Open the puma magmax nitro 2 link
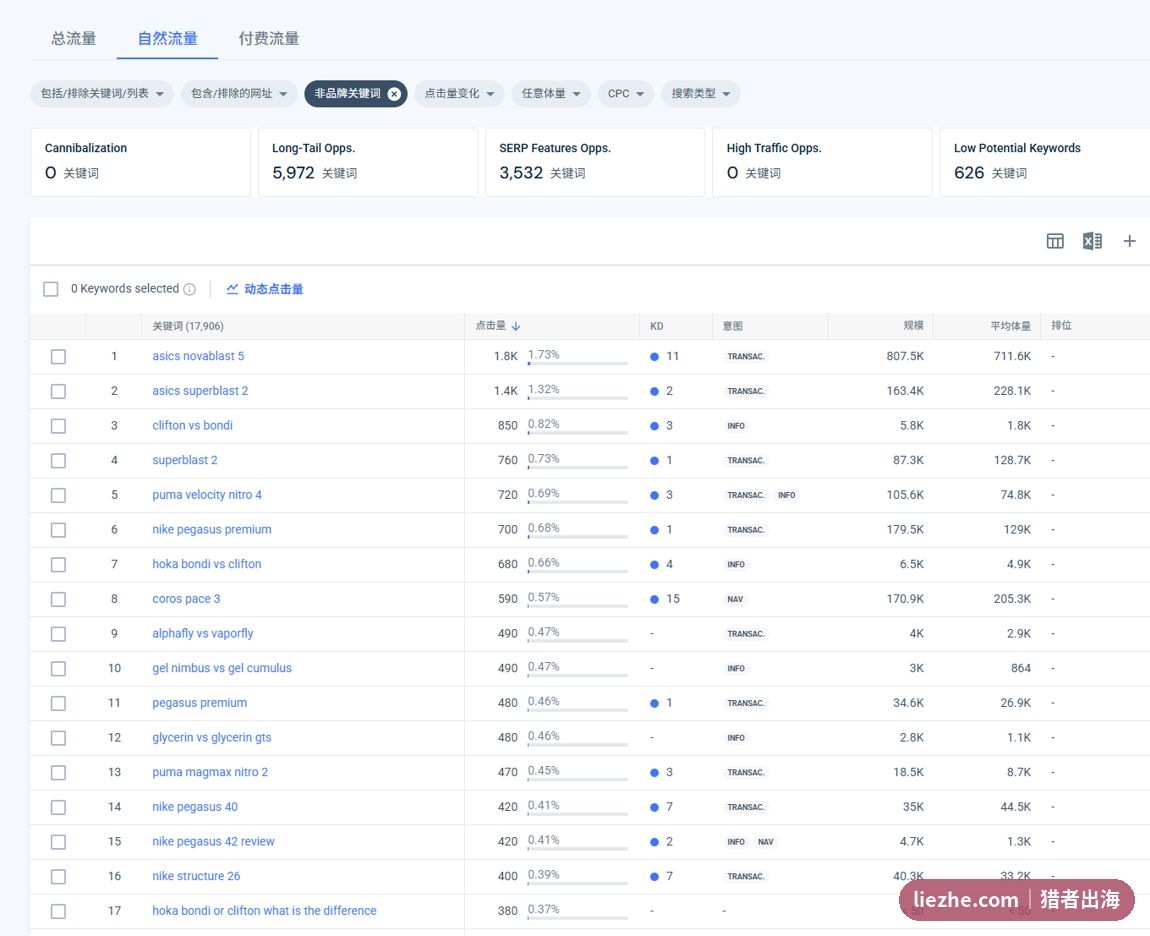 210,772
